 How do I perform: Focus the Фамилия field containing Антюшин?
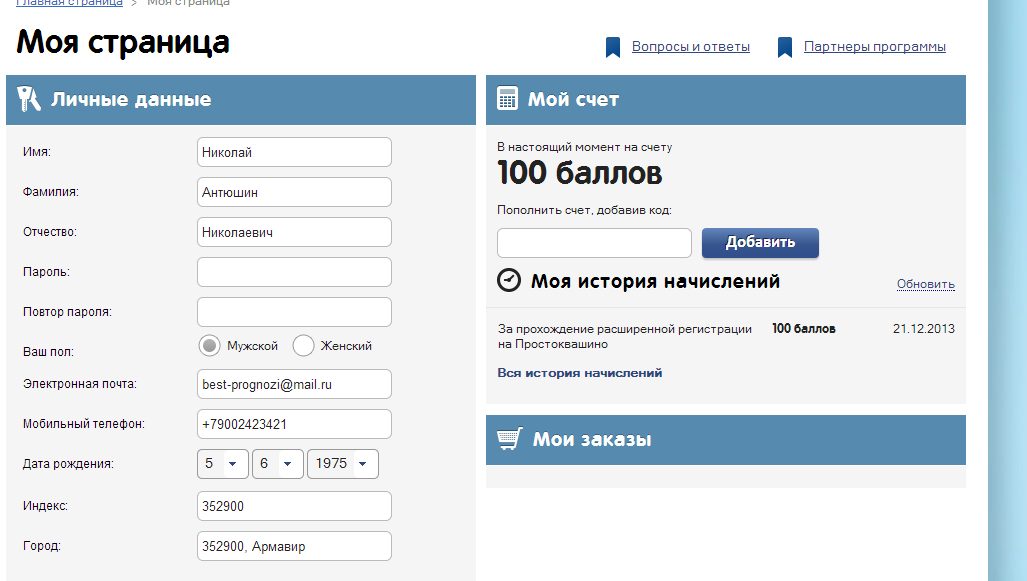click(294, 192)
